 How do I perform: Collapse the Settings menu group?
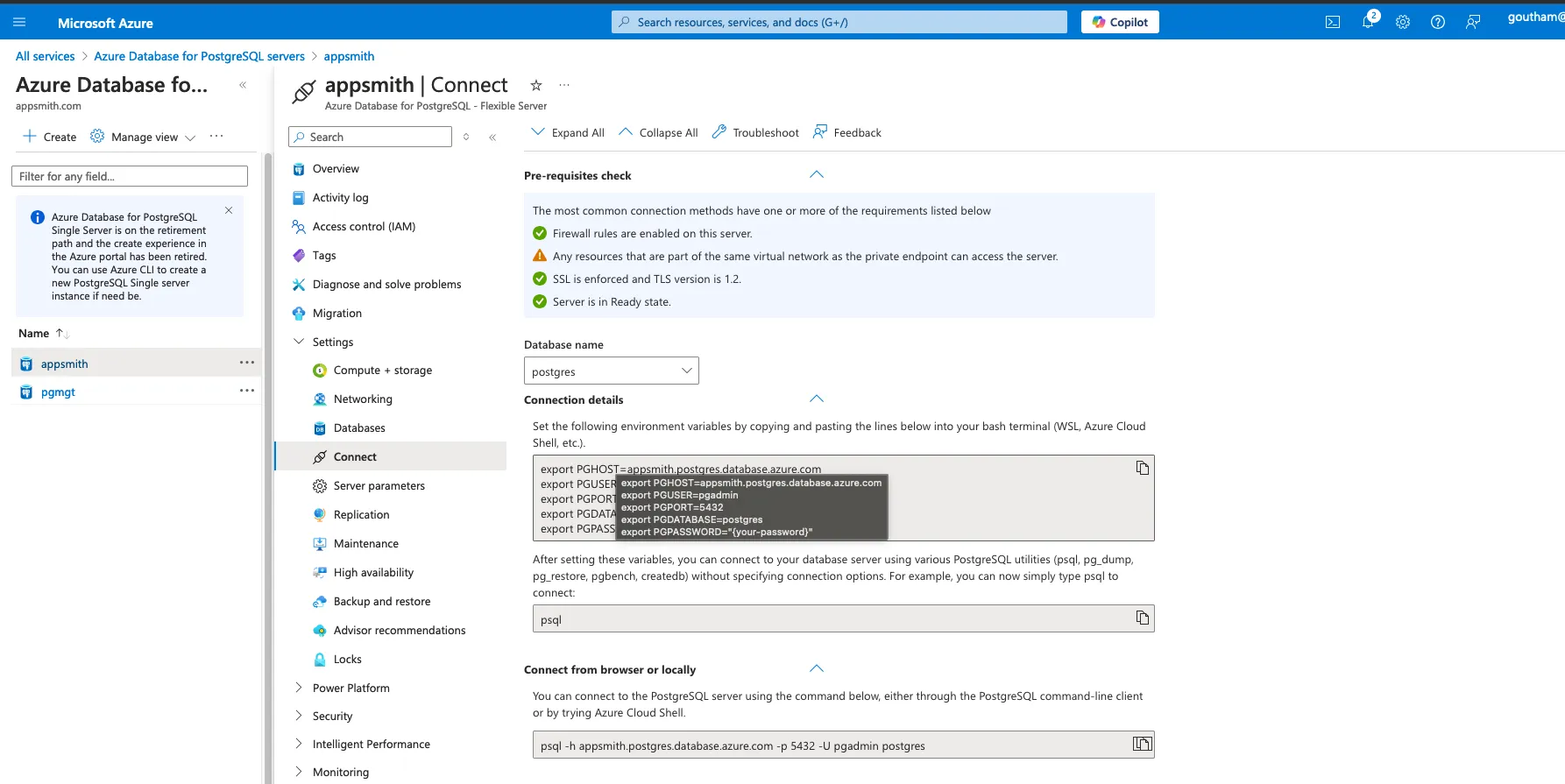tap(299, 342)
